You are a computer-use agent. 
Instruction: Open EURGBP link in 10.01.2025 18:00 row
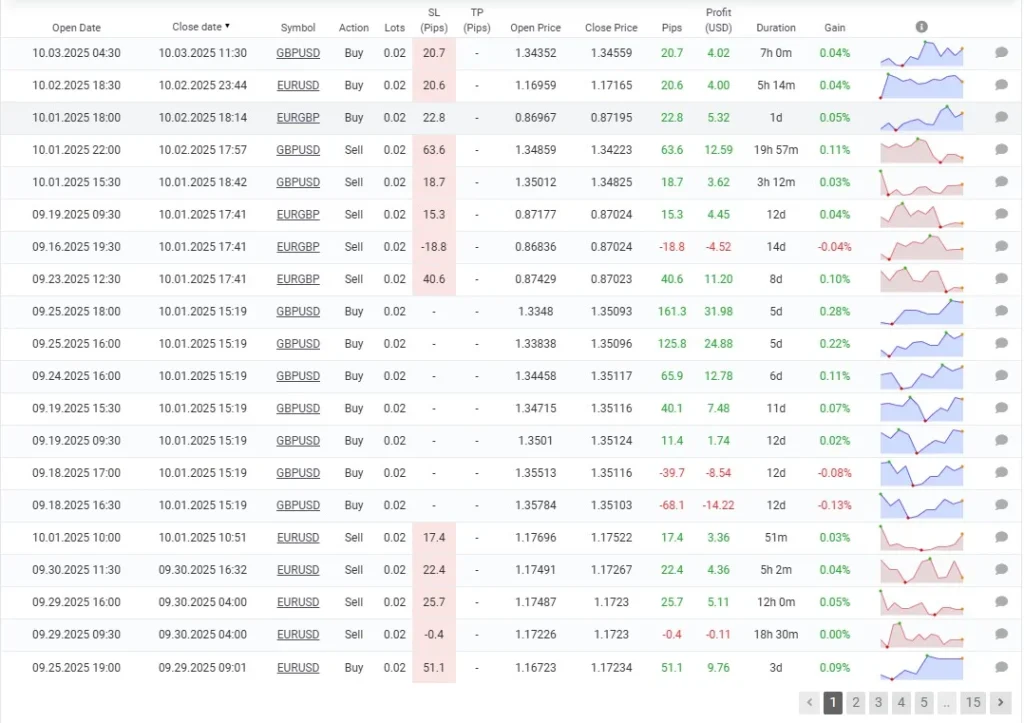tap(298, 118)
